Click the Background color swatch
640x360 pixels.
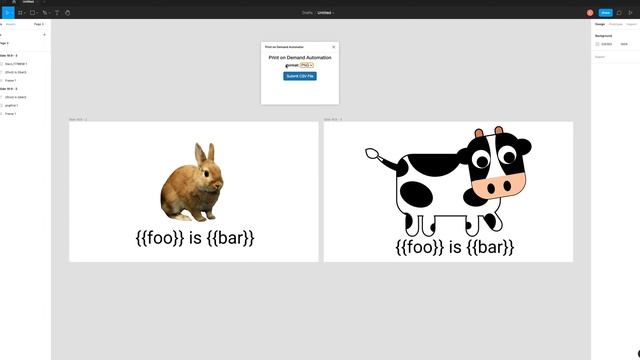(x=598, y=44)
